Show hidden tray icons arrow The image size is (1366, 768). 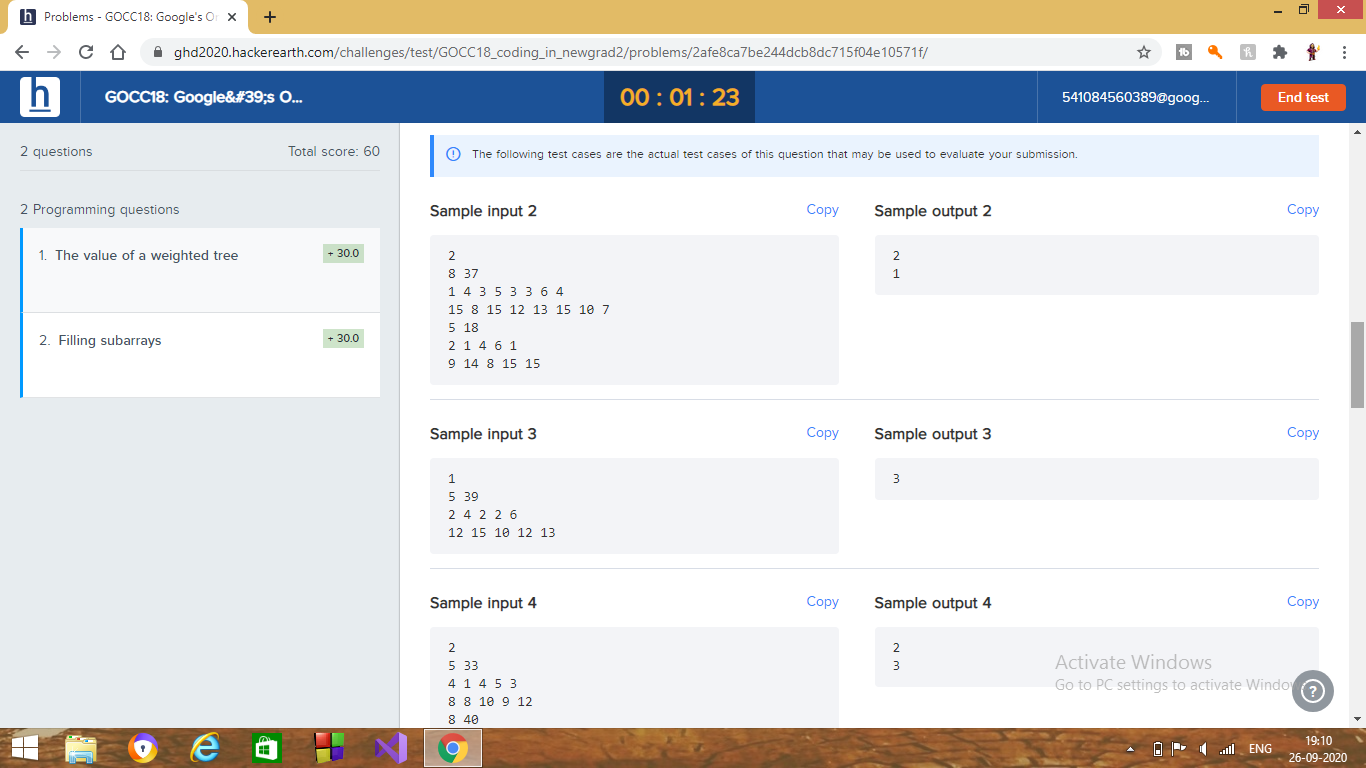click(x=1130, y=749)
